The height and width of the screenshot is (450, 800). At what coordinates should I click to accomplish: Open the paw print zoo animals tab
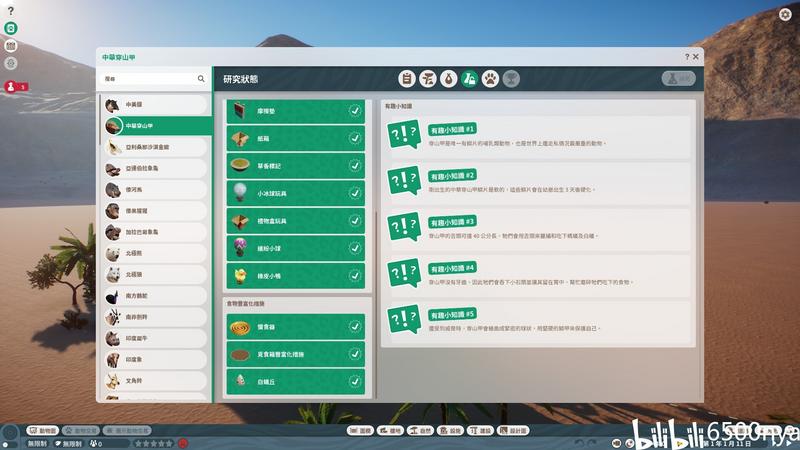point(490,79)
